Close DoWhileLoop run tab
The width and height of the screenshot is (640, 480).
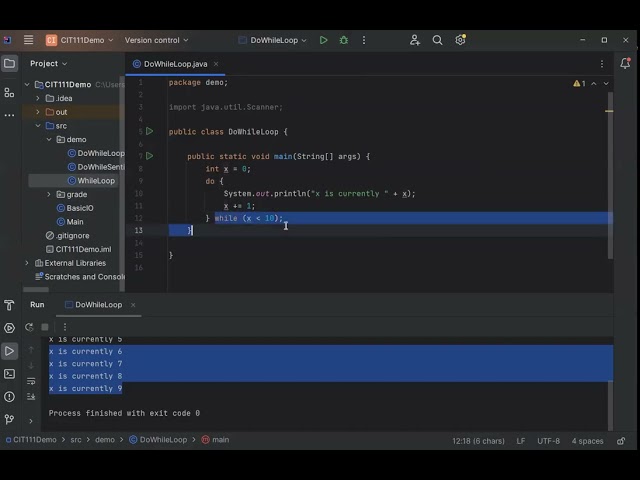(133, 305)
